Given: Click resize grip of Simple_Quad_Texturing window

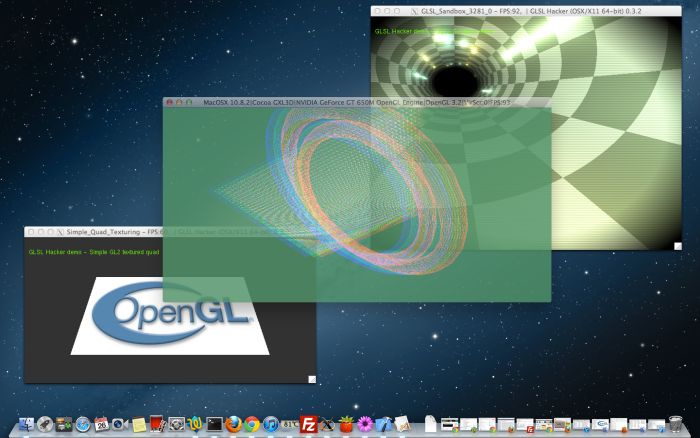Looking at the screenshot, I should [312, 379].
